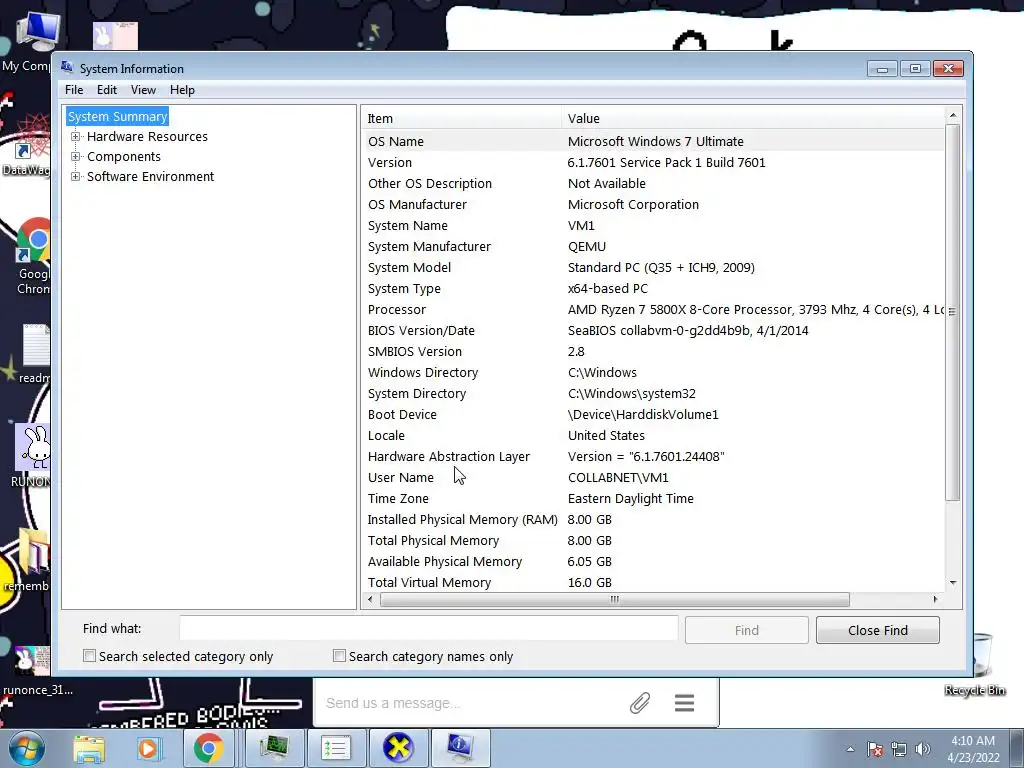
Task: Click the value 'Standard PC (Q35 + ICH9, 2009)'
Action: pyautogui.click(x=661, y=267)
